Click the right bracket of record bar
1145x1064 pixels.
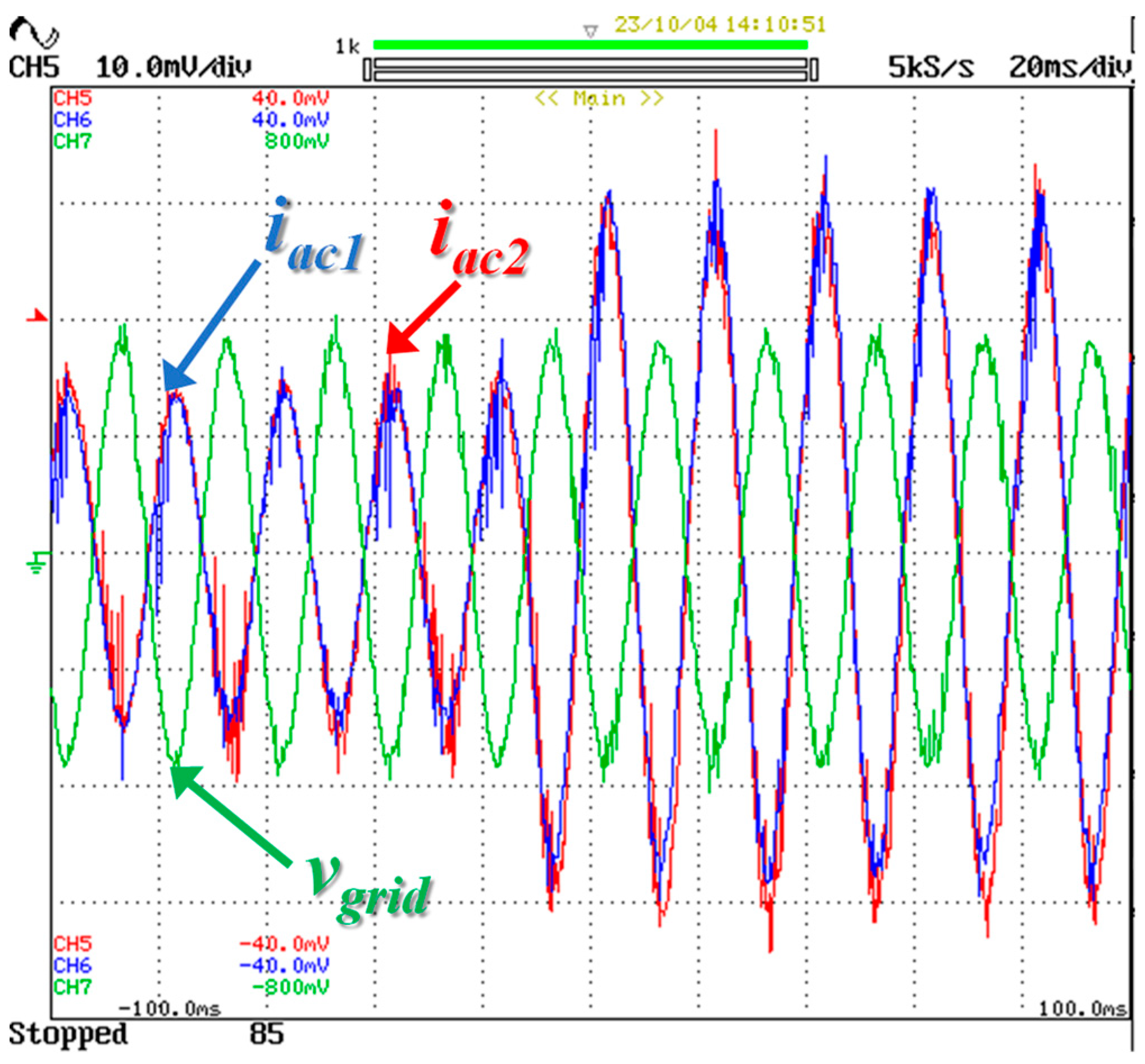814,70
